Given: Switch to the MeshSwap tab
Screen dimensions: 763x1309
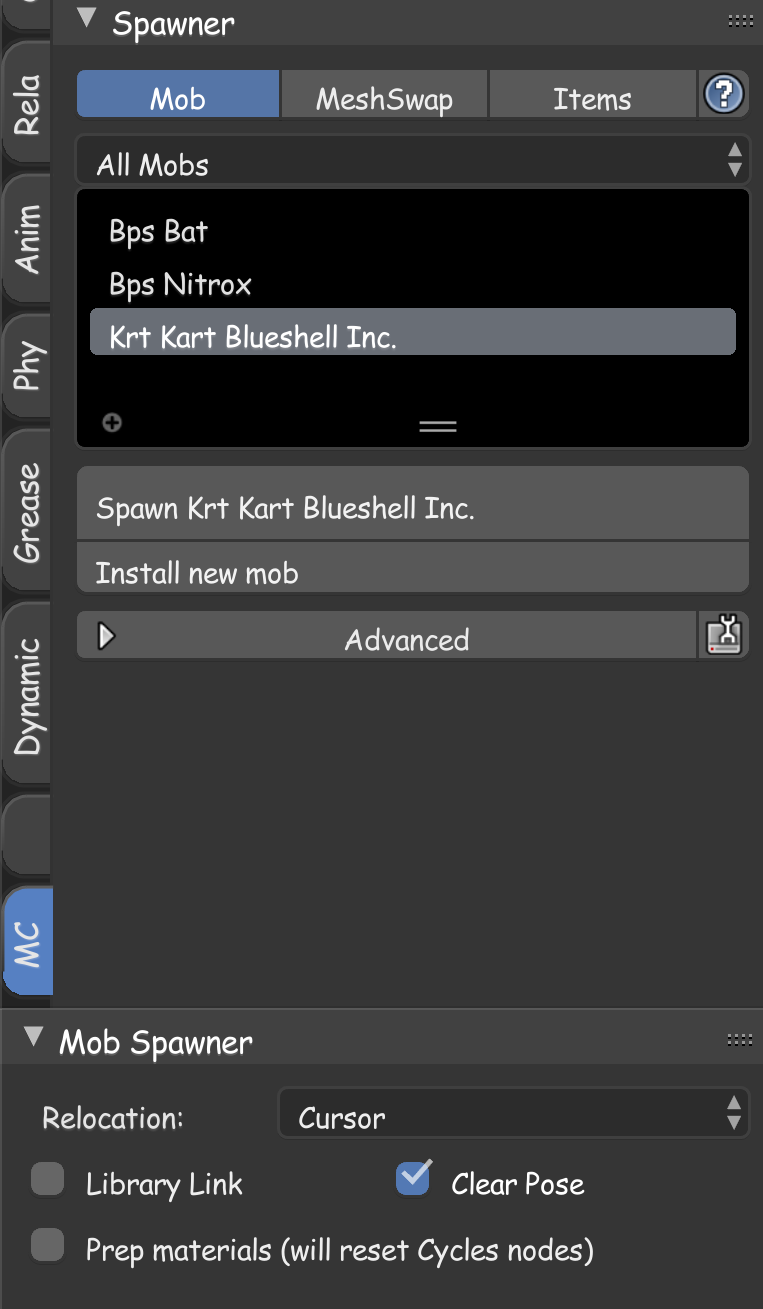Looking at the screenshot, I should tap(383, 93).
